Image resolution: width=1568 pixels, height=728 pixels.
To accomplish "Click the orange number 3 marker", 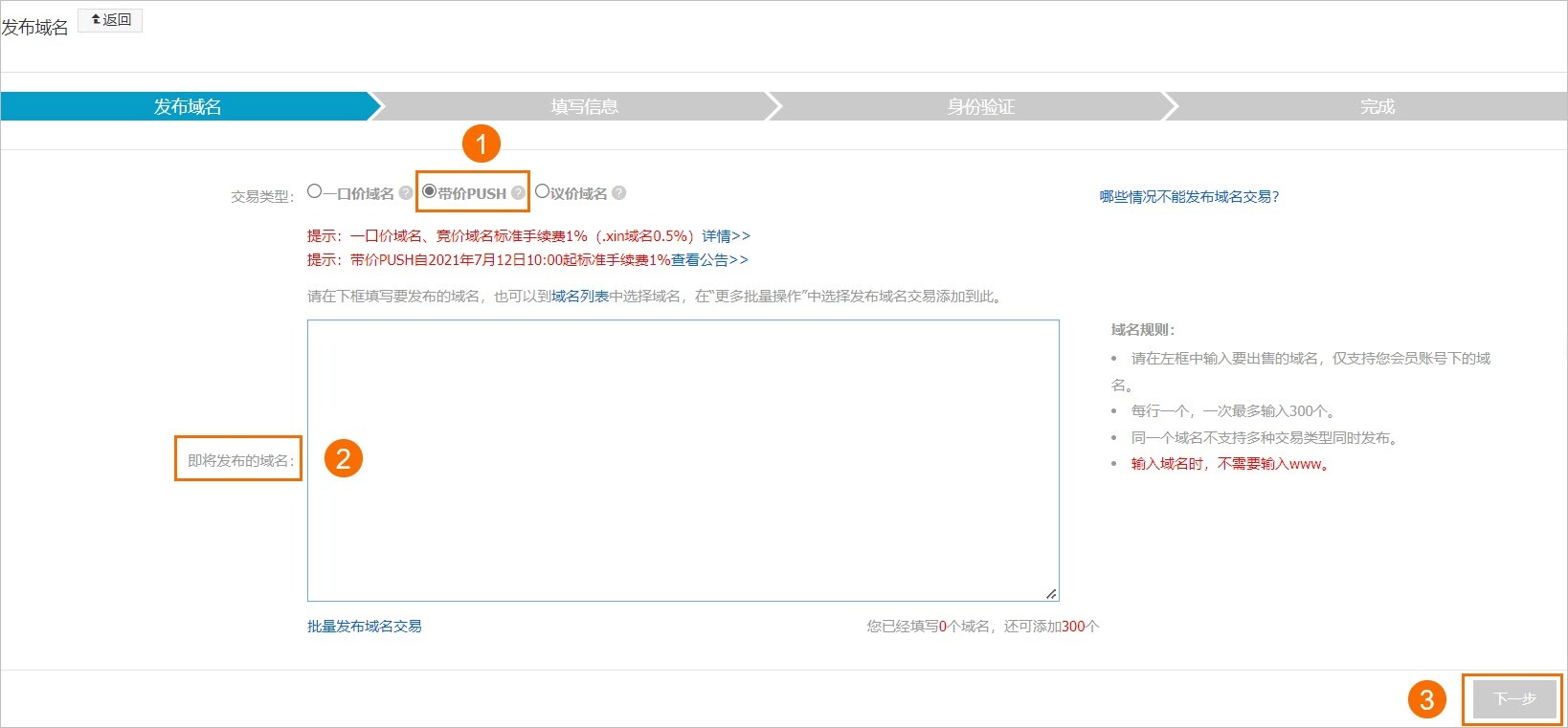I will pyautogui.click(x=1426, y=700).
